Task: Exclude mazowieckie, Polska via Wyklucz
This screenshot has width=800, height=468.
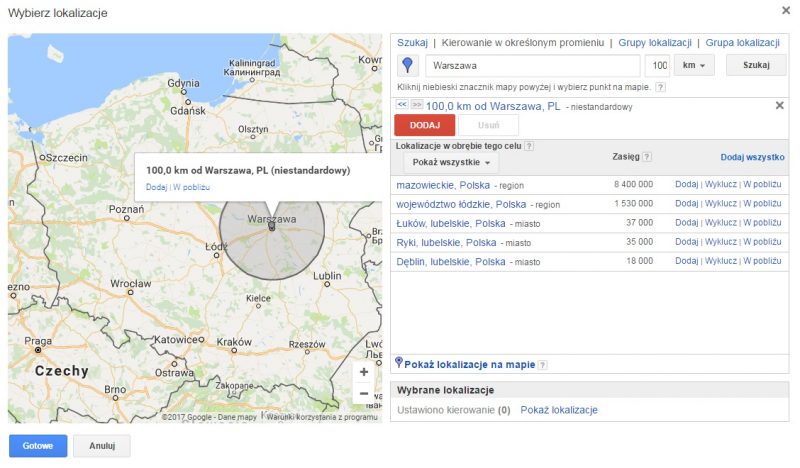Action: pos(720,185)
